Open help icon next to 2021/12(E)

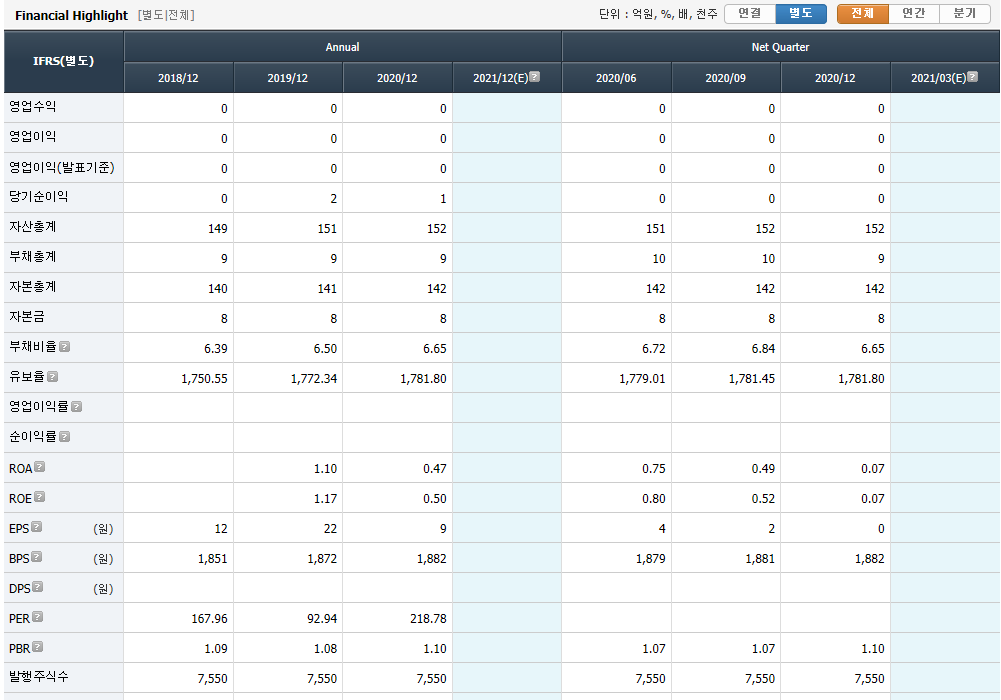(535, 77)
